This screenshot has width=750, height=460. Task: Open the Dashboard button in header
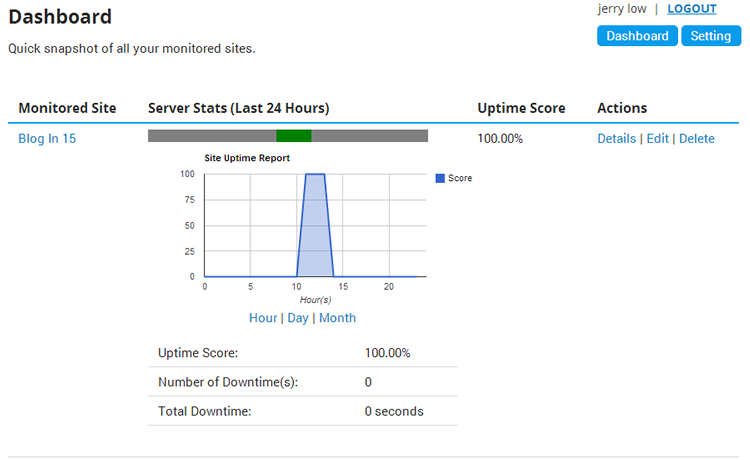point(637,36)
